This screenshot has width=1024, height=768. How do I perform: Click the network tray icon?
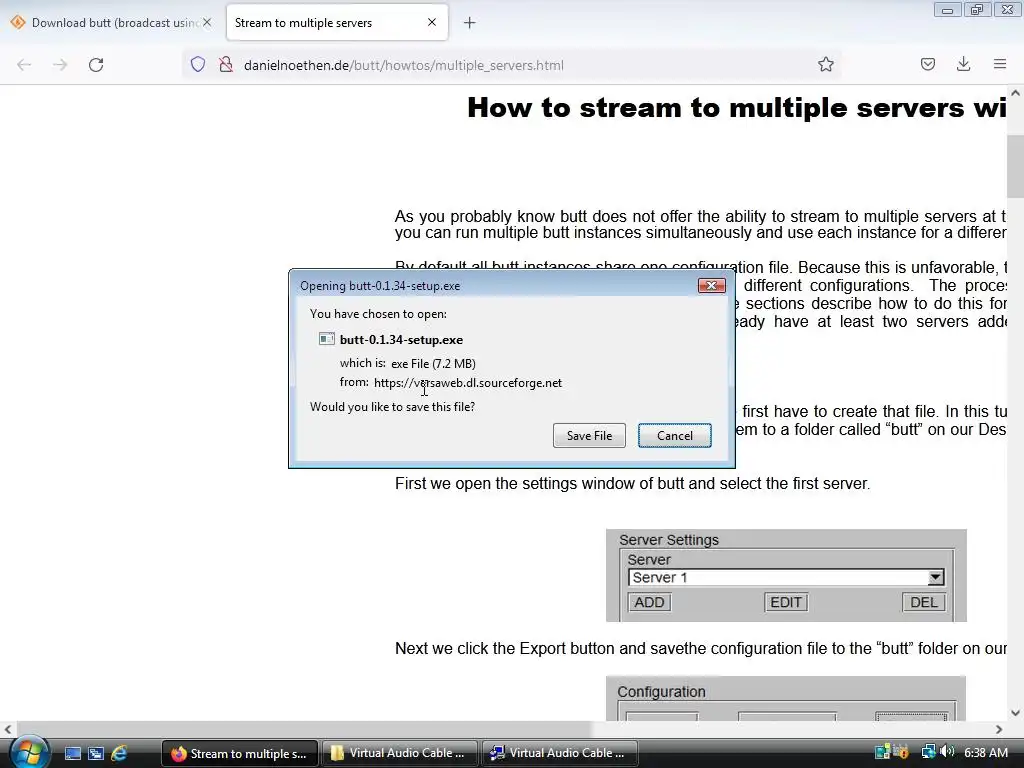(928, 752)
